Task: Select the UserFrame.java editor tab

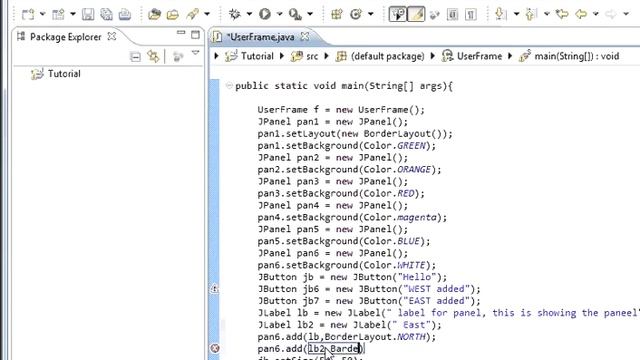Action: [x=260, y=37]
